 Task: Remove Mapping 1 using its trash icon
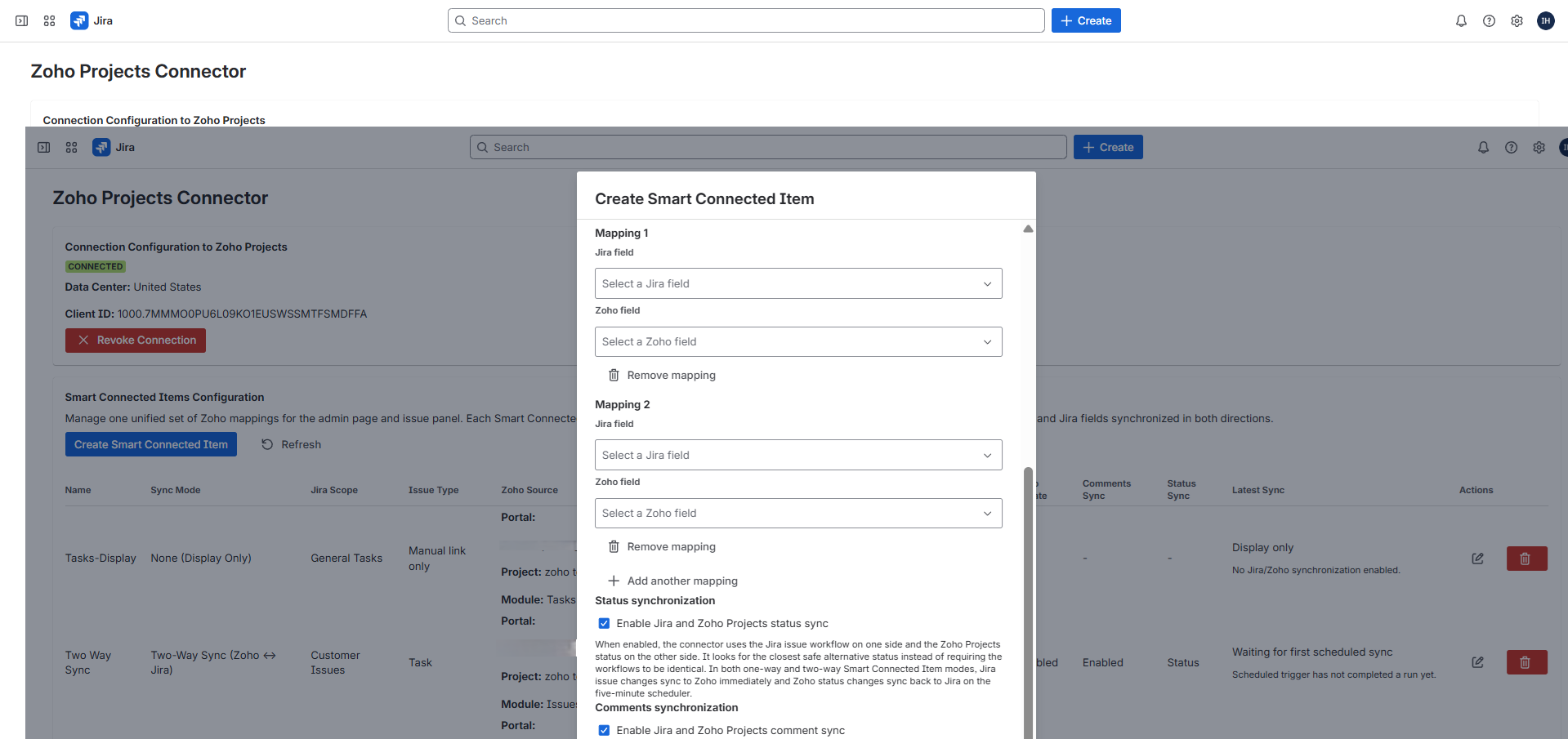[x=614, y=375]
